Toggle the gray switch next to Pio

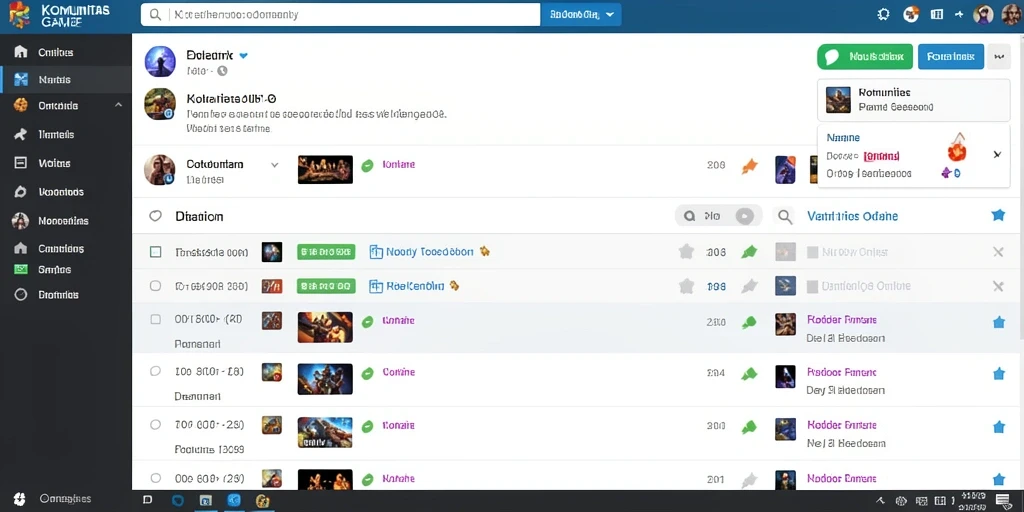point(744,216)
